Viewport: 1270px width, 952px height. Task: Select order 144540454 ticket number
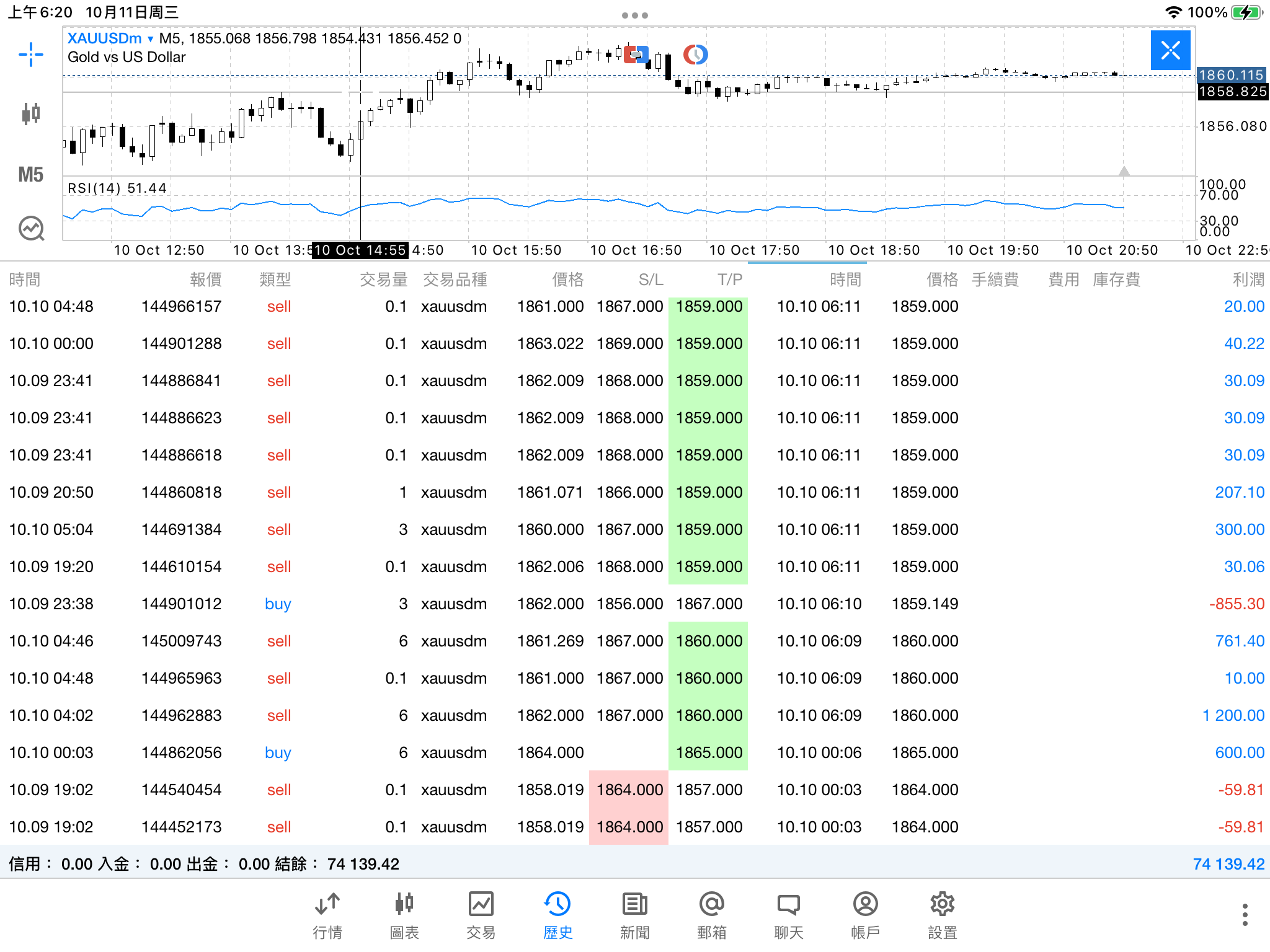click(181, 790)
